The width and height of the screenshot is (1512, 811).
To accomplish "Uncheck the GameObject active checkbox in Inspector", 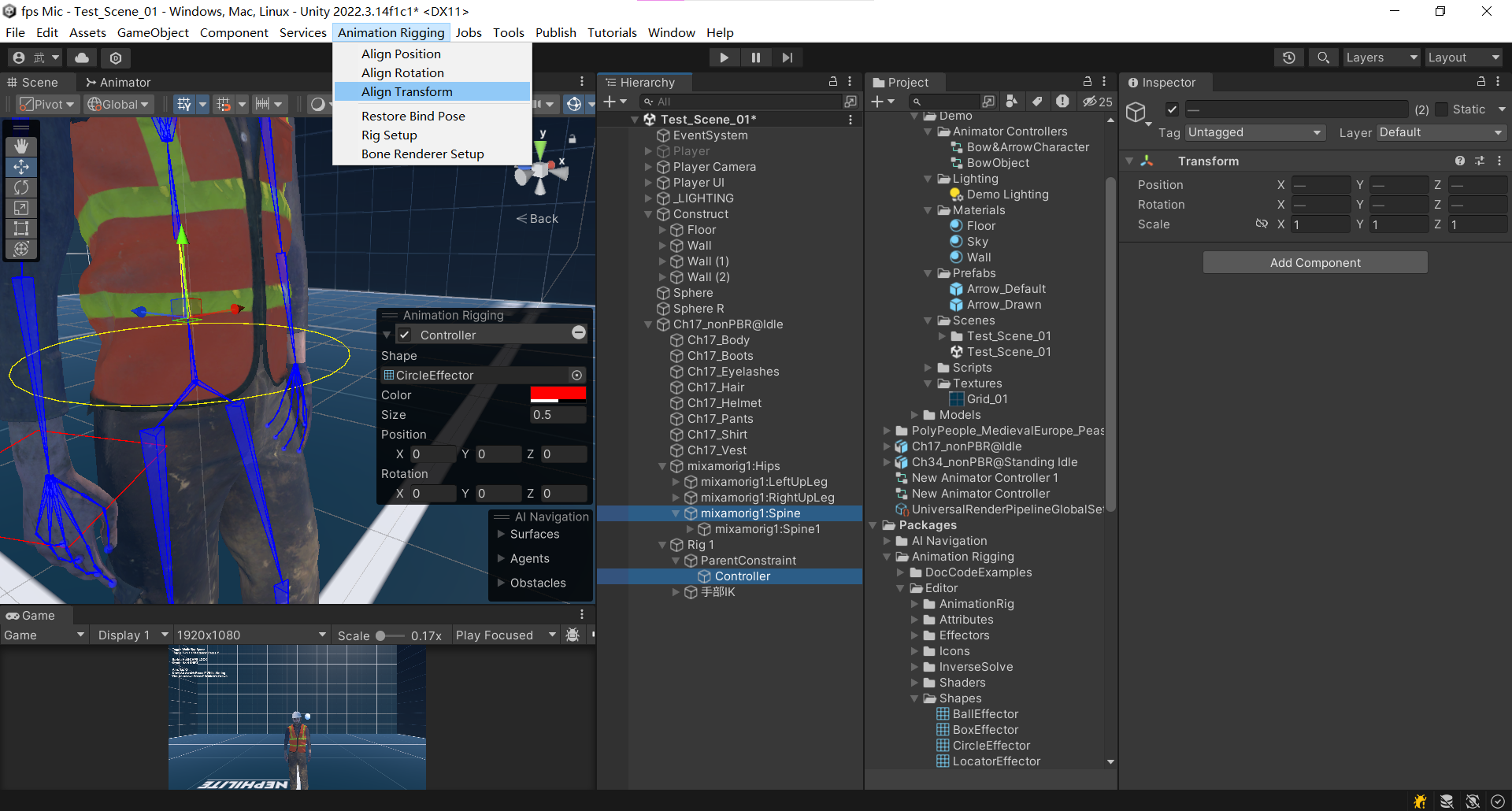I will (1172, 109).
